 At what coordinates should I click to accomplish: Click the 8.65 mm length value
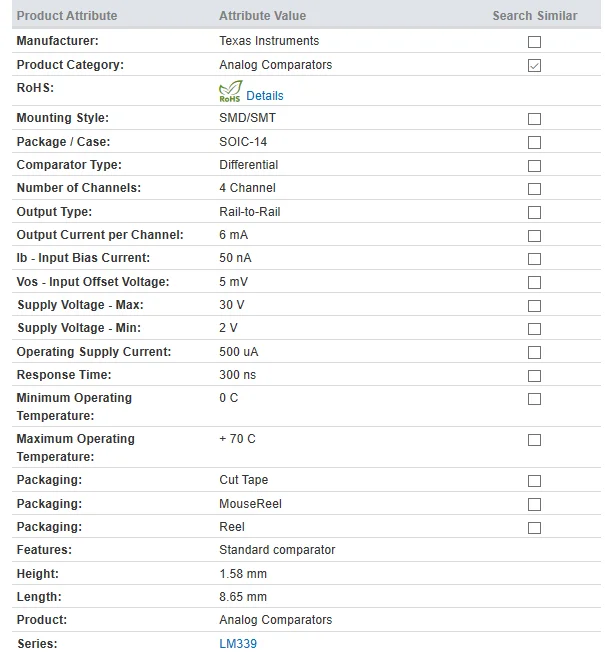(243, 597)
